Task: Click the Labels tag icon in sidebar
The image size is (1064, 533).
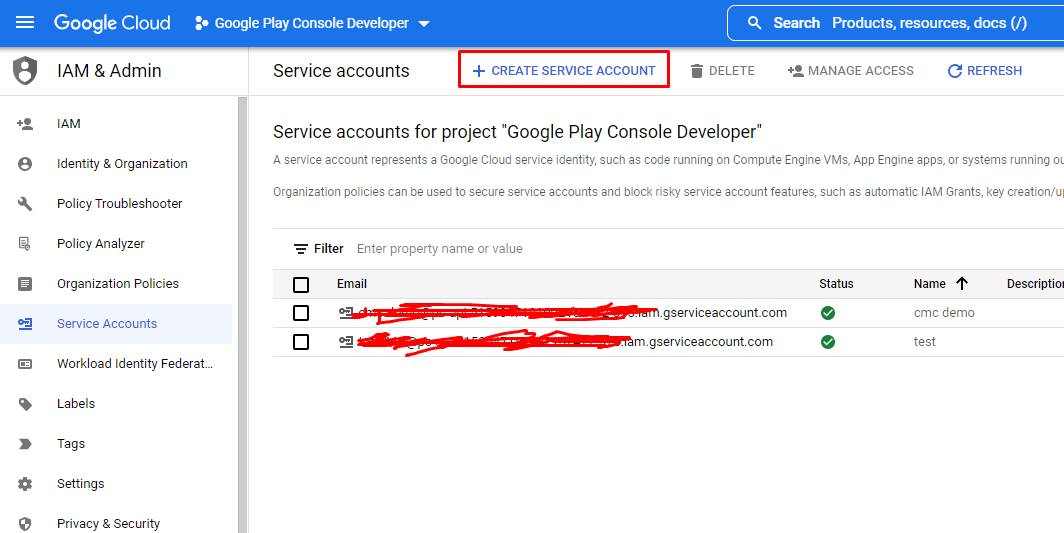Action: coord(25,404)
